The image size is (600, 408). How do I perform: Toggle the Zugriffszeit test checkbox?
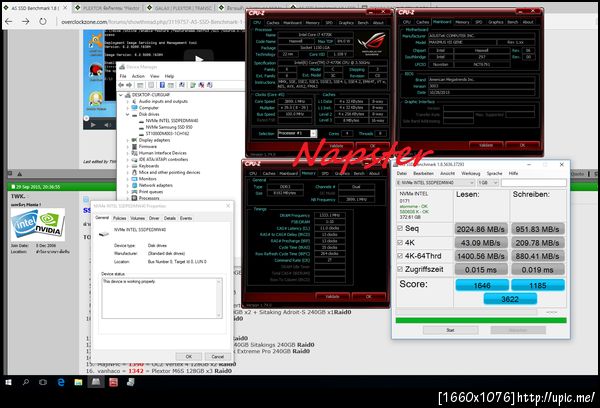400,269
